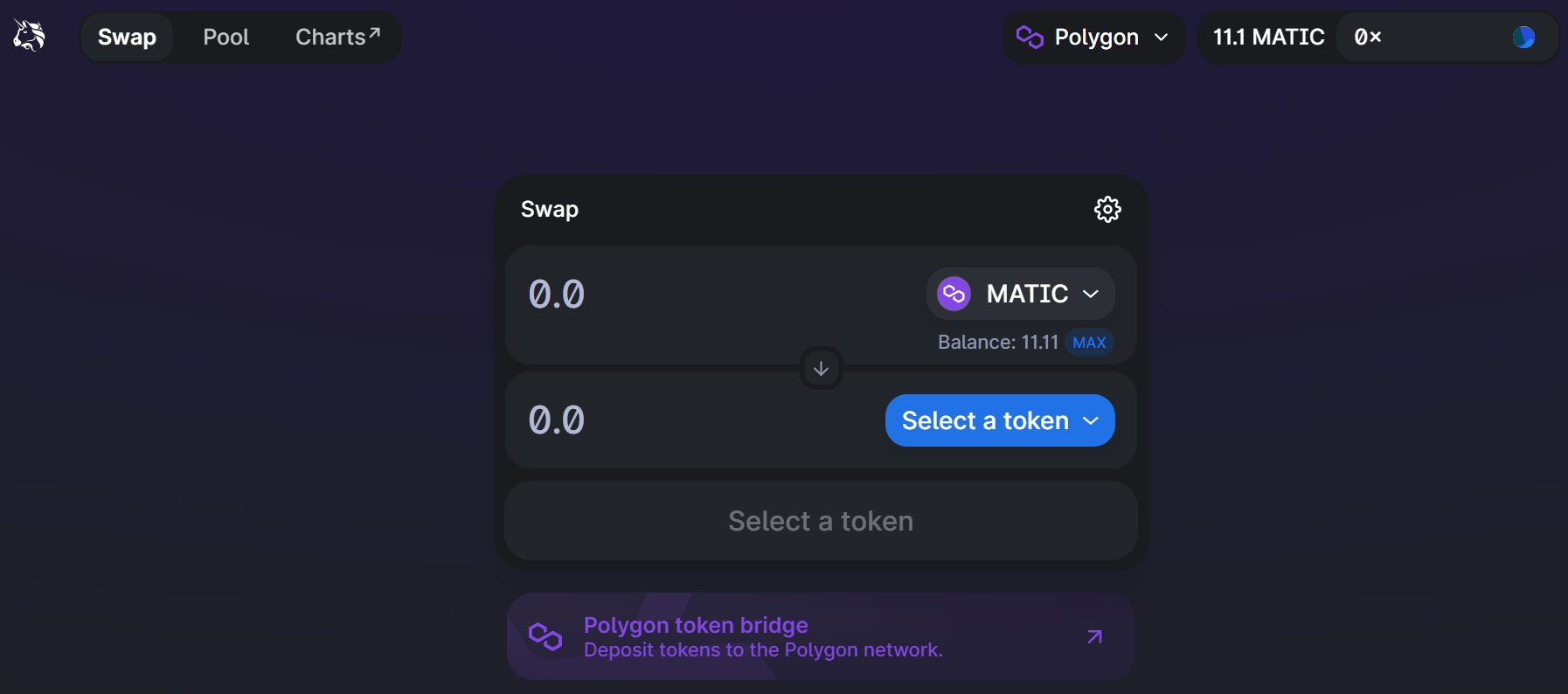Click the MATIC token logo
Screen dimensions: 1568x694
[x=954, y=294]
